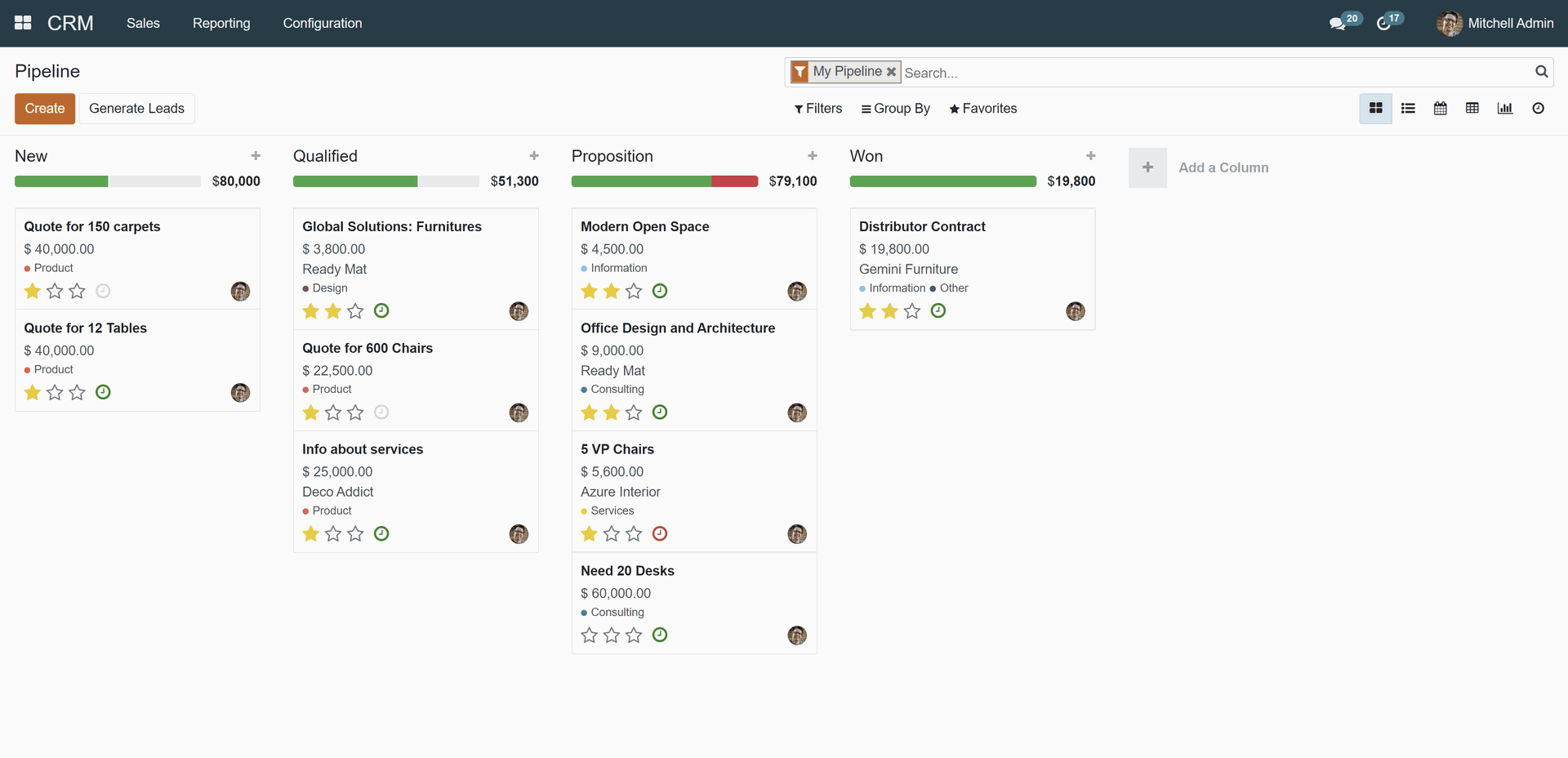Open the Sales menu
The image size is (1568, 758).
click(x=143, y=23)
